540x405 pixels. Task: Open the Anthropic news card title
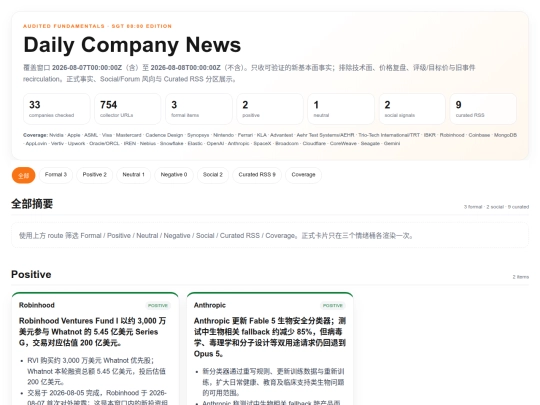(210, 305)
